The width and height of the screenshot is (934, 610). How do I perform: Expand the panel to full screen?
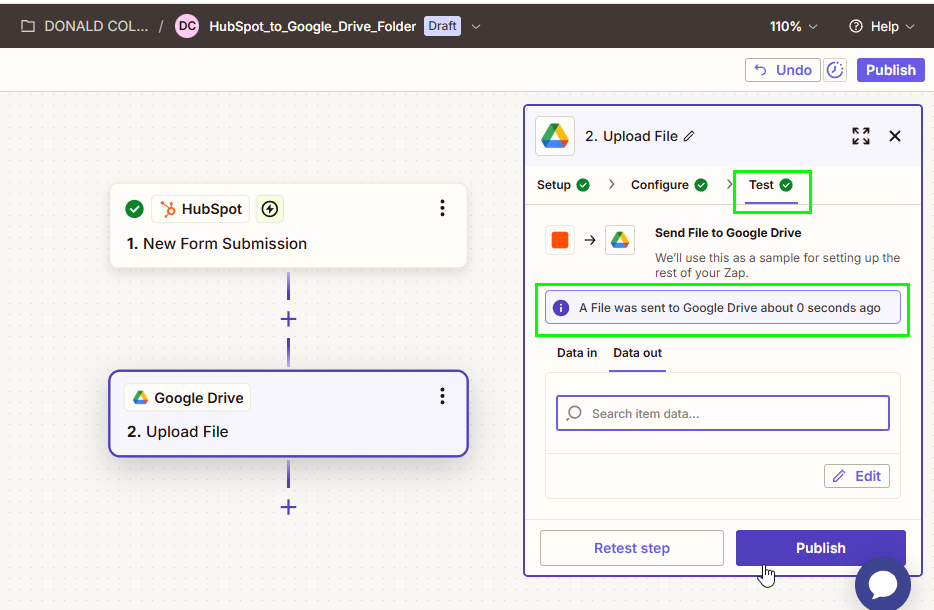point(861,136)
